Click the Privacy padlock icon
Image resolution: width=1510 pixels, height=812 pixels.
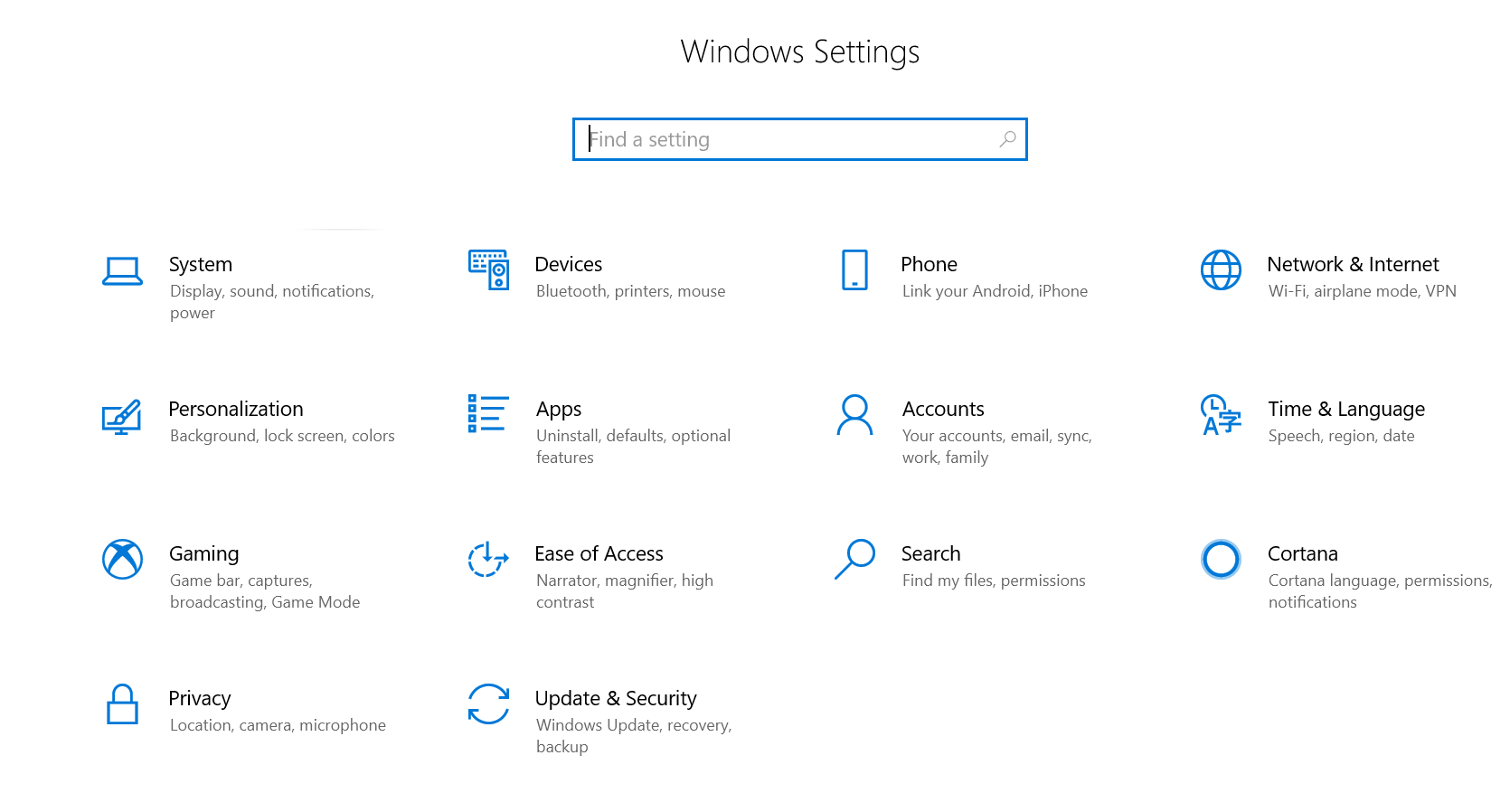(x=122, y=704)
